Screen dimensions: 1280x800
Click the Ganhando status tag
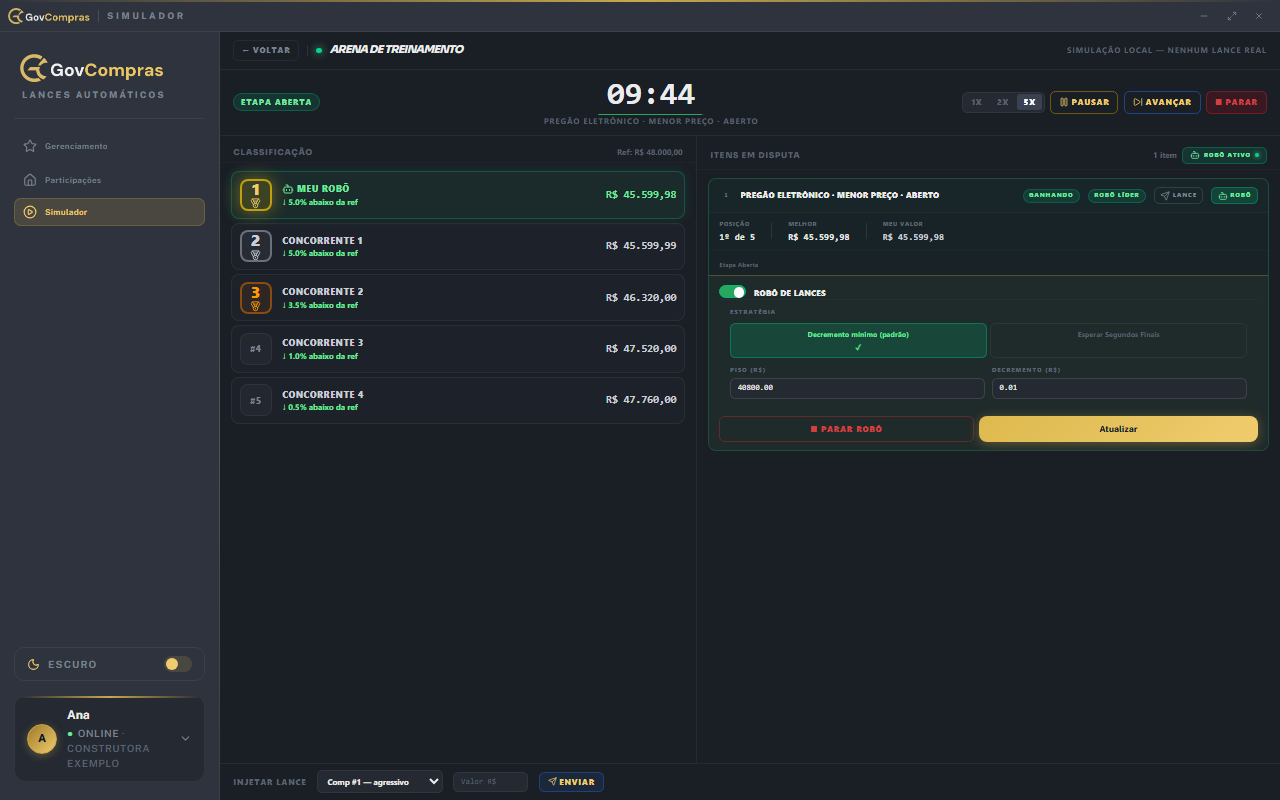(1051, 195)
